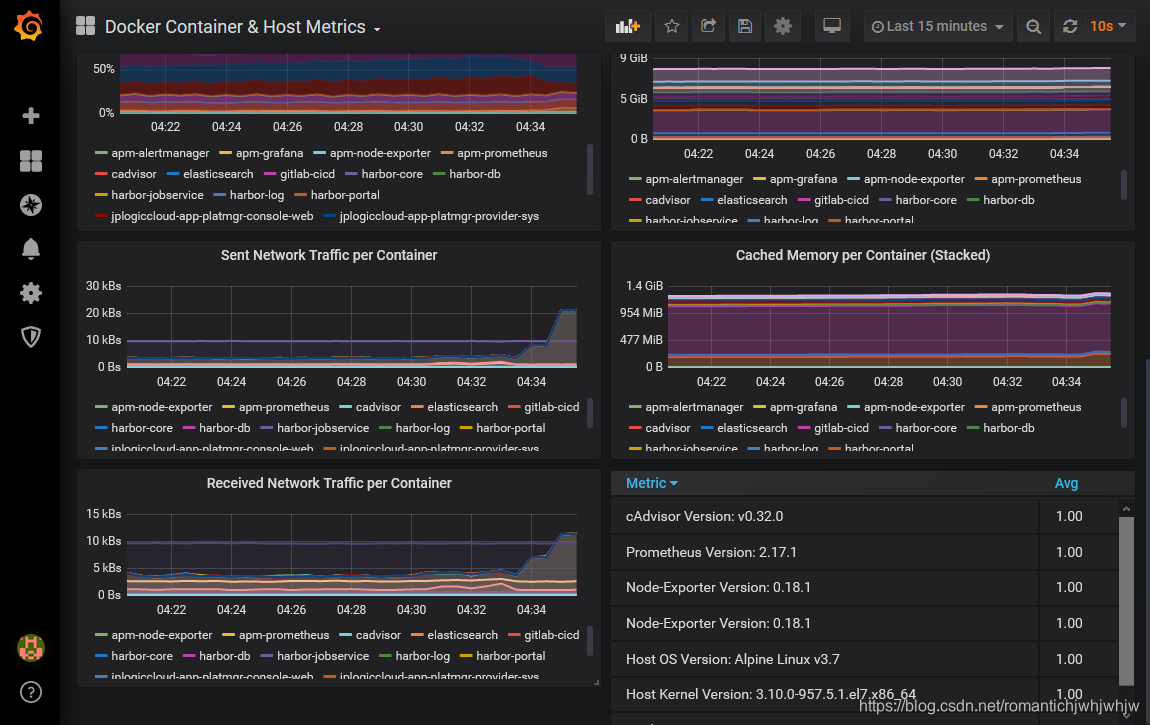Image resolution: width=1150 pixels, height=725 pixels.
Task: Toggle apm-prometheus in Cached Memory legend
Action: click(x=1036, y=407)
